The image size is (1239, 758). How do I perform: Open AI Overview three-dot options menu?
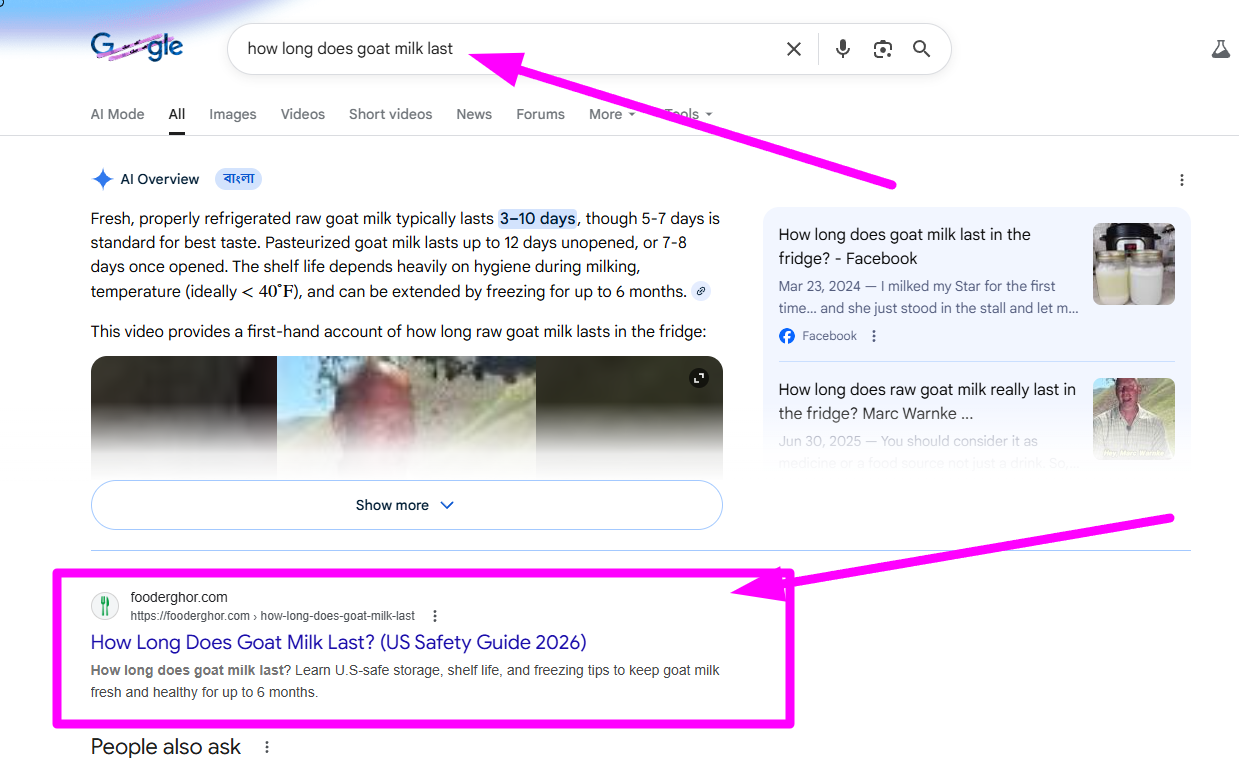[x=1181, y=180]
